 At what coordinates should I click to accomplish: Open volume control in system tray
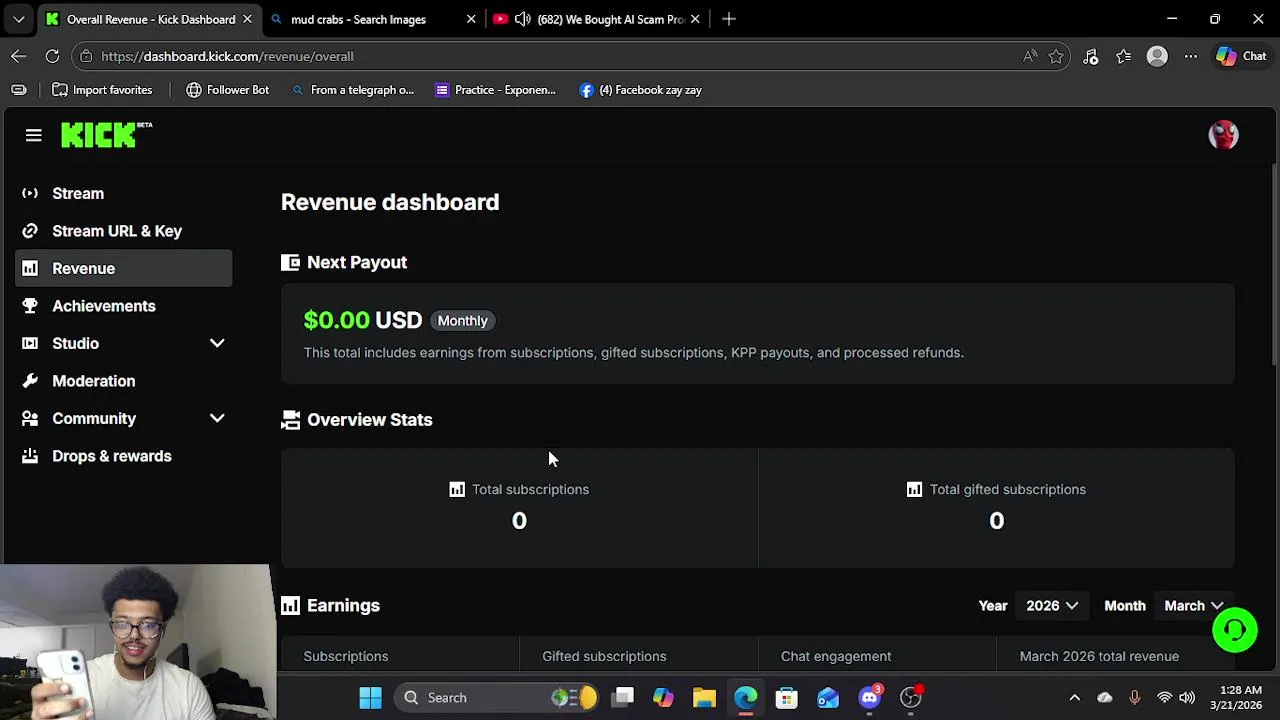click(1187, 698)
